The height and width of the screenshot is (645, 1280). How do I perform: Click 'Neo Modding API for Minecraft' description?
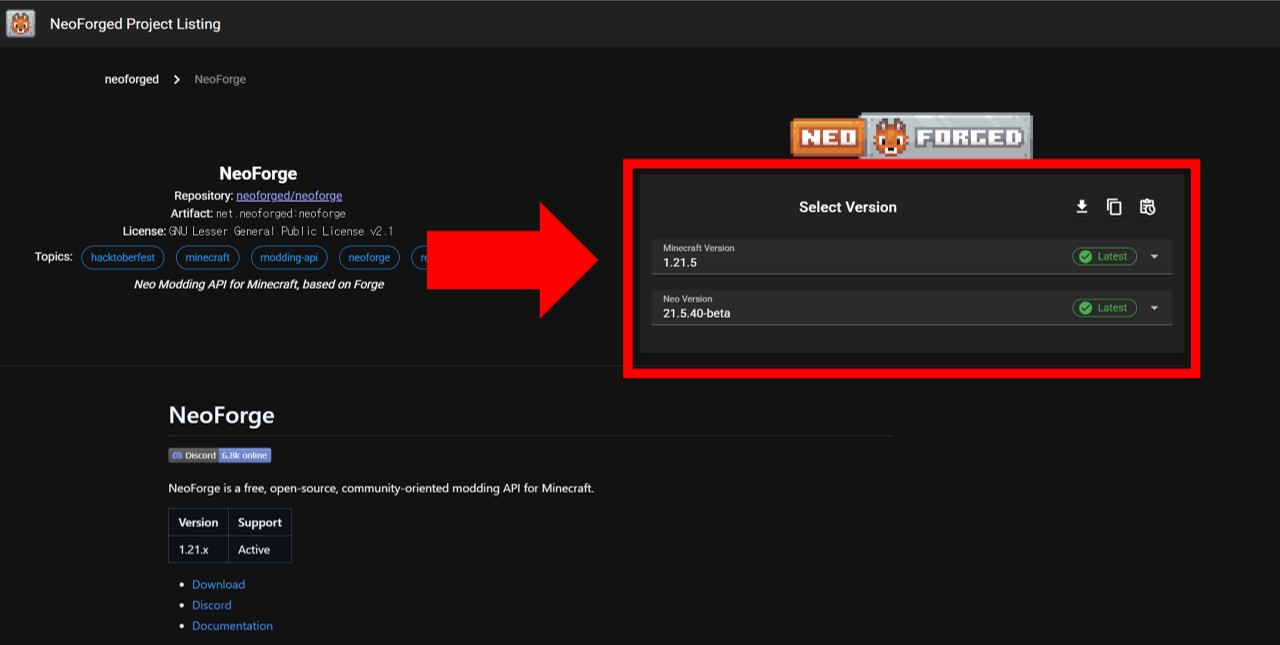tap(258, 284)
